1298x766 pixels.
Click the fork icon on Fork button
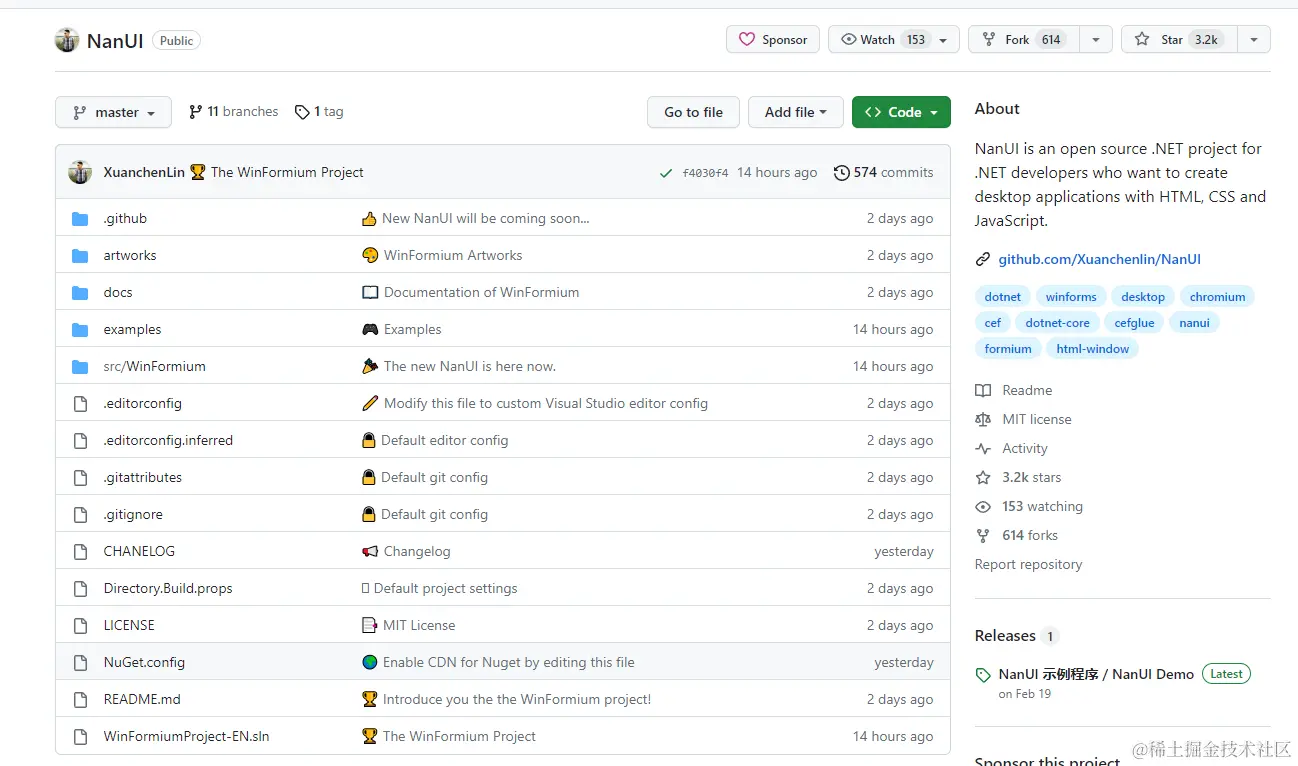[989, 39]
